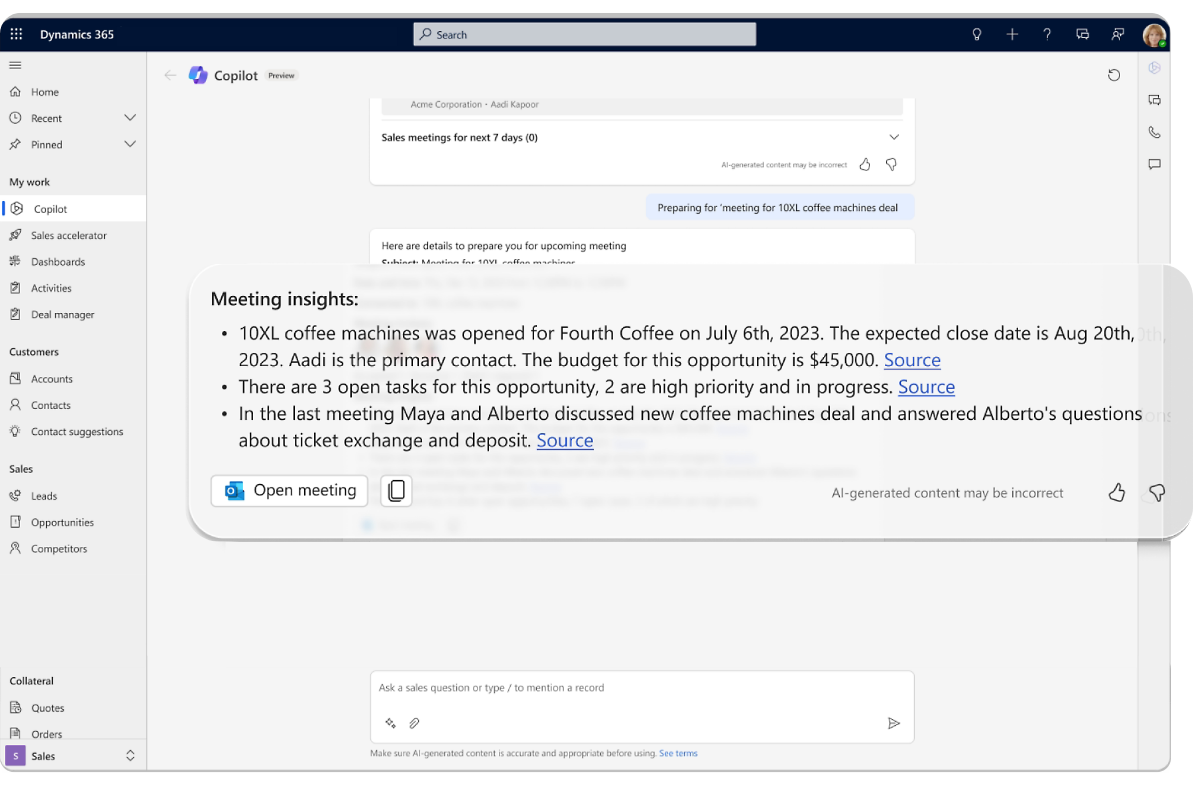Expand the Pinned list chevron

[130, 144]
